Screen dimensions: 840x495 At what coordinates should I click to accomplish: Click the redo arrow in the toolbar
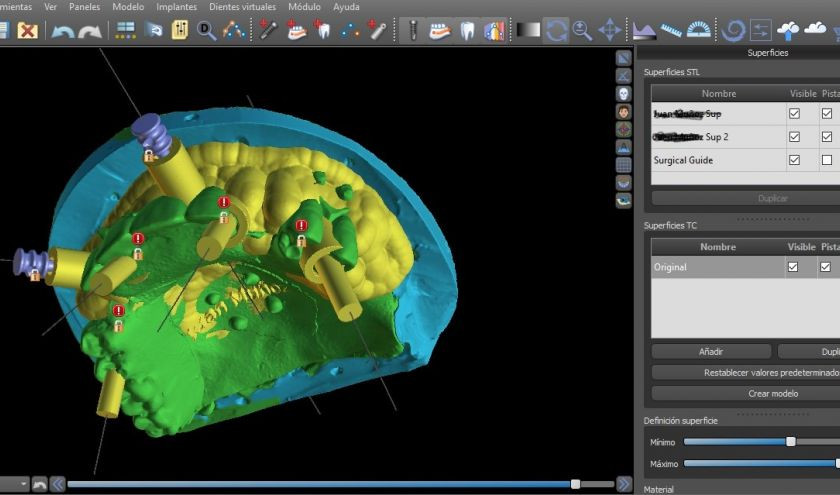pos(90,30)
